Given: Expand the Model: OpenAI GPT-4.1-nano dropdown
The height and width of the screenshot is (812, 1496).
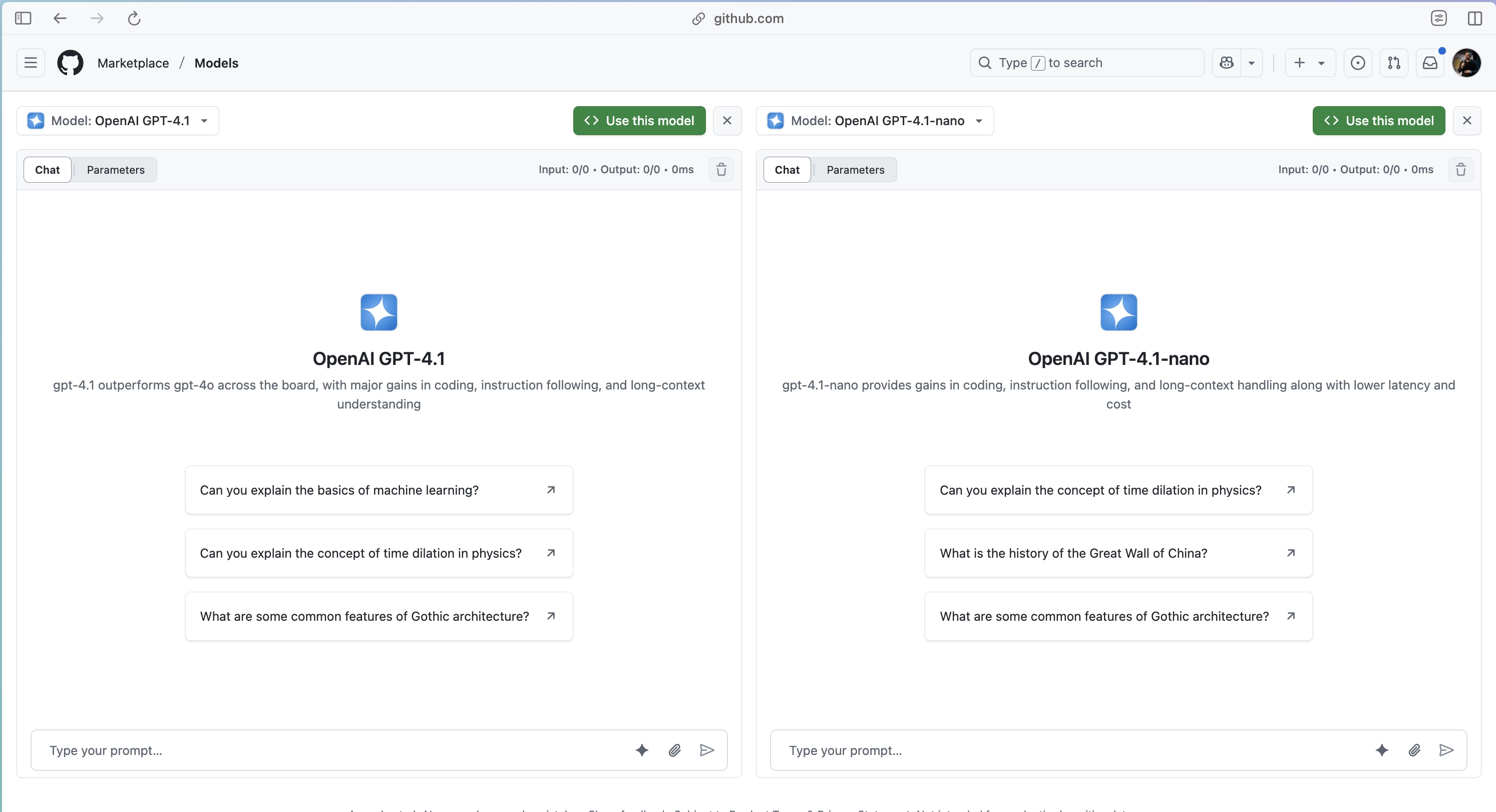Looking at the screenshot, I should click(x=875, y=120).
